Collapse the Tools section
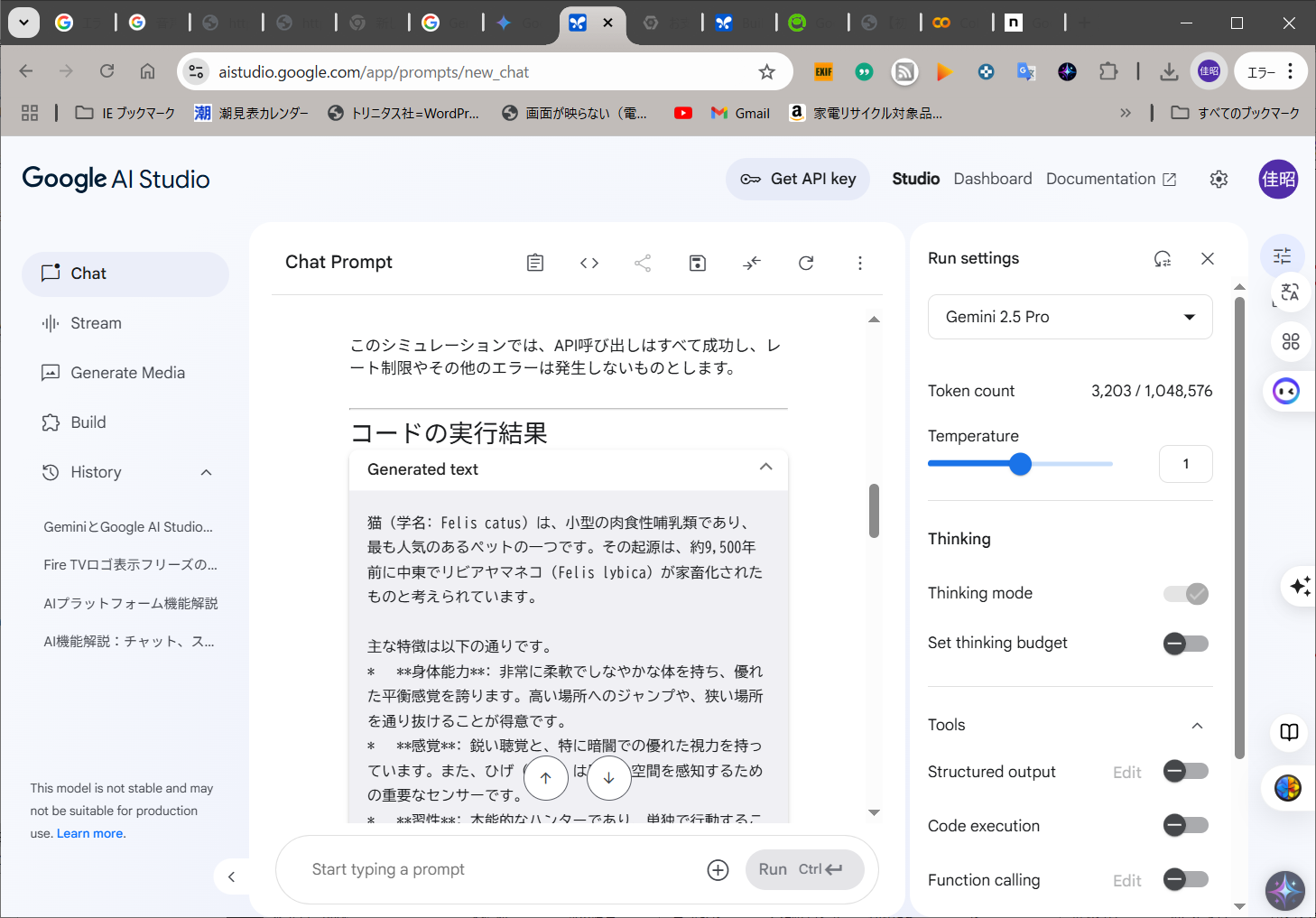Image resolution: width=1316 pixels, height=918 pixels. 1197,726
